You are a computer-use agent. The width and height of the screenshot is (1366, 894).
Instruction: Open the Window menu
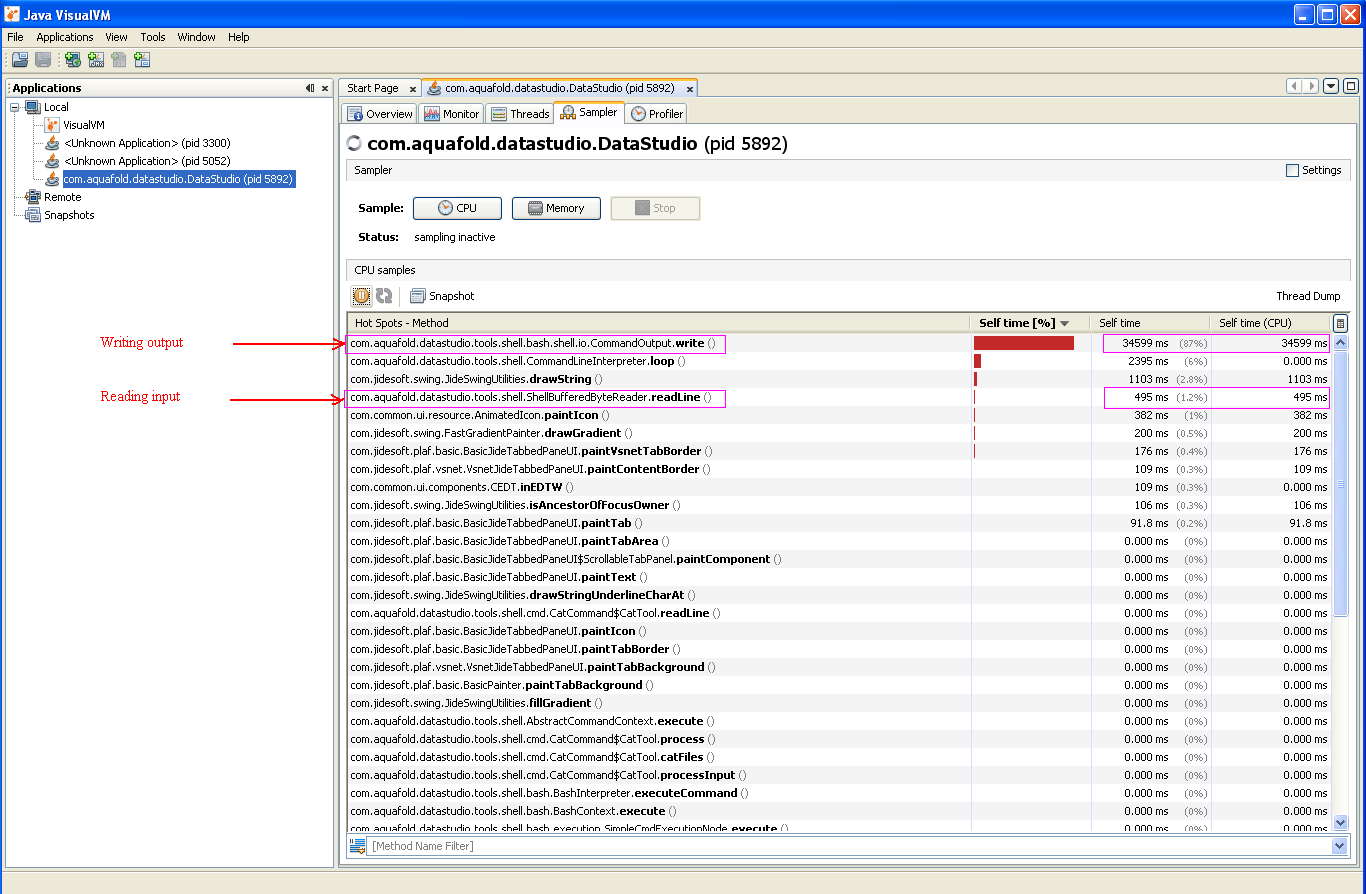point(196,37)
